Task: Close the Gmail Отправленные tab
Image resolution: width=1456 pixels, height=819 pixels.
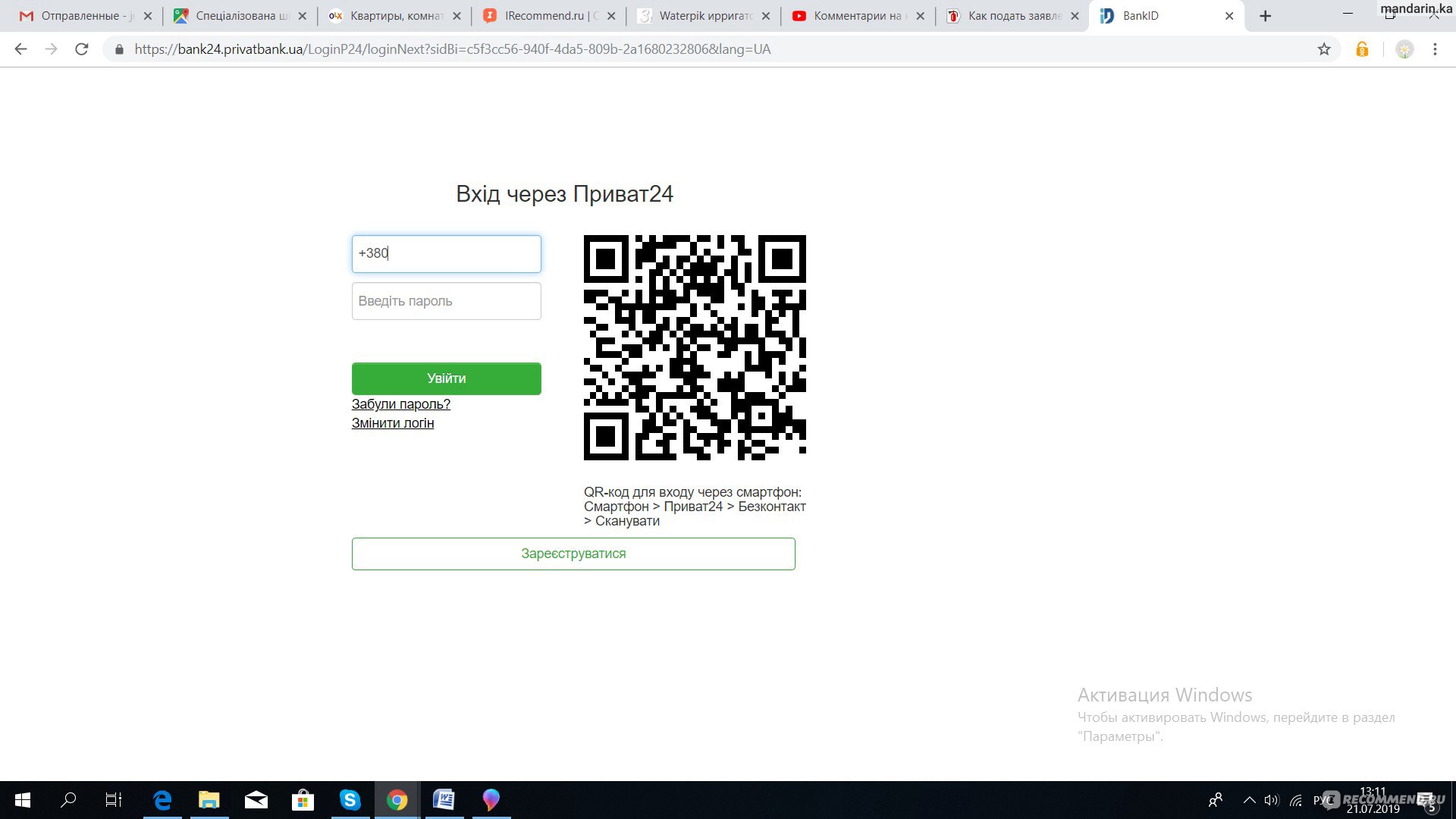Action: pyautogui.click(x=147, y=16)
